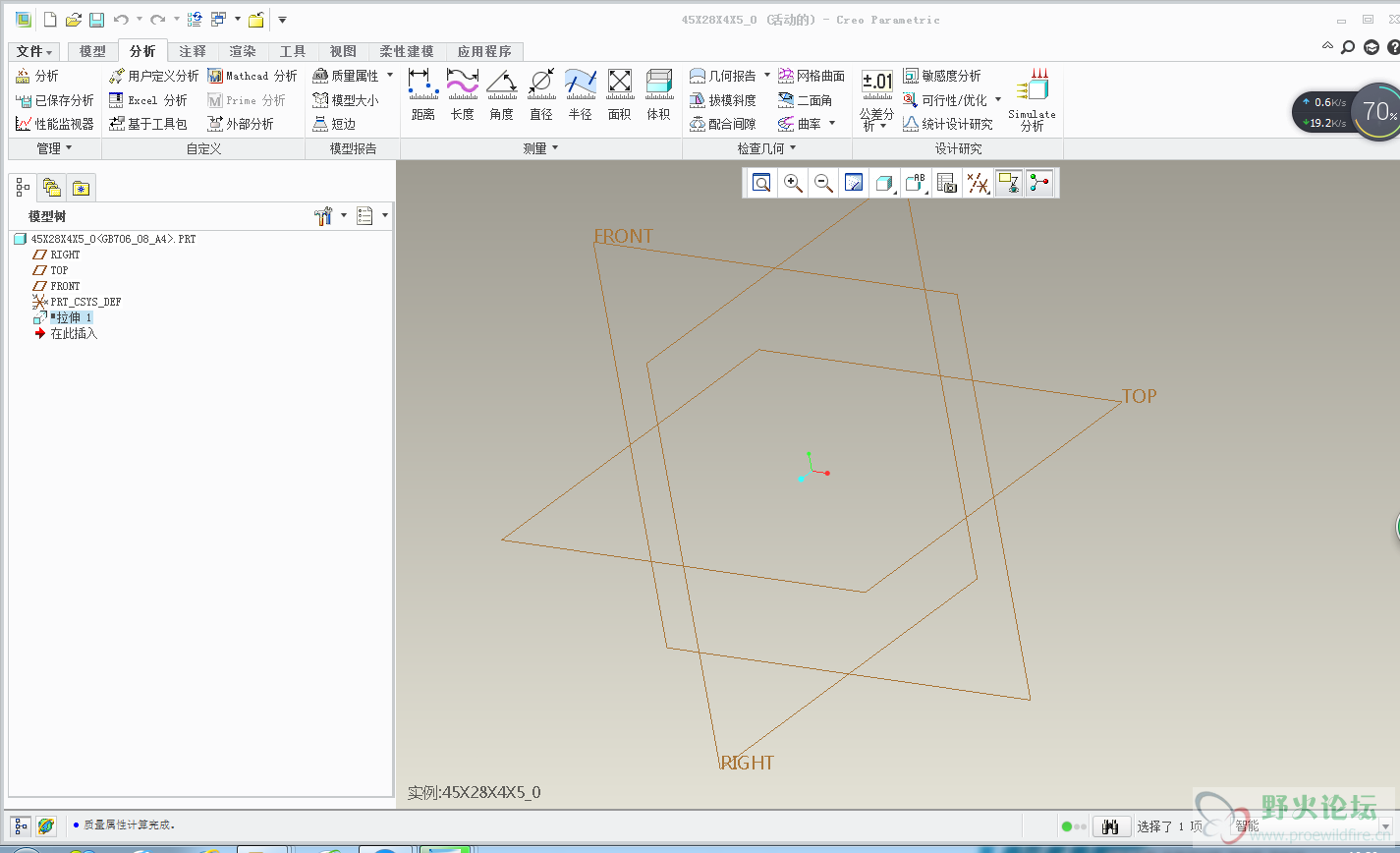Viewport: 1400px width, 853px height.
Task: Click 拔模斜度 draft check button
Action: pyautogui.click(x=723, y=99)
